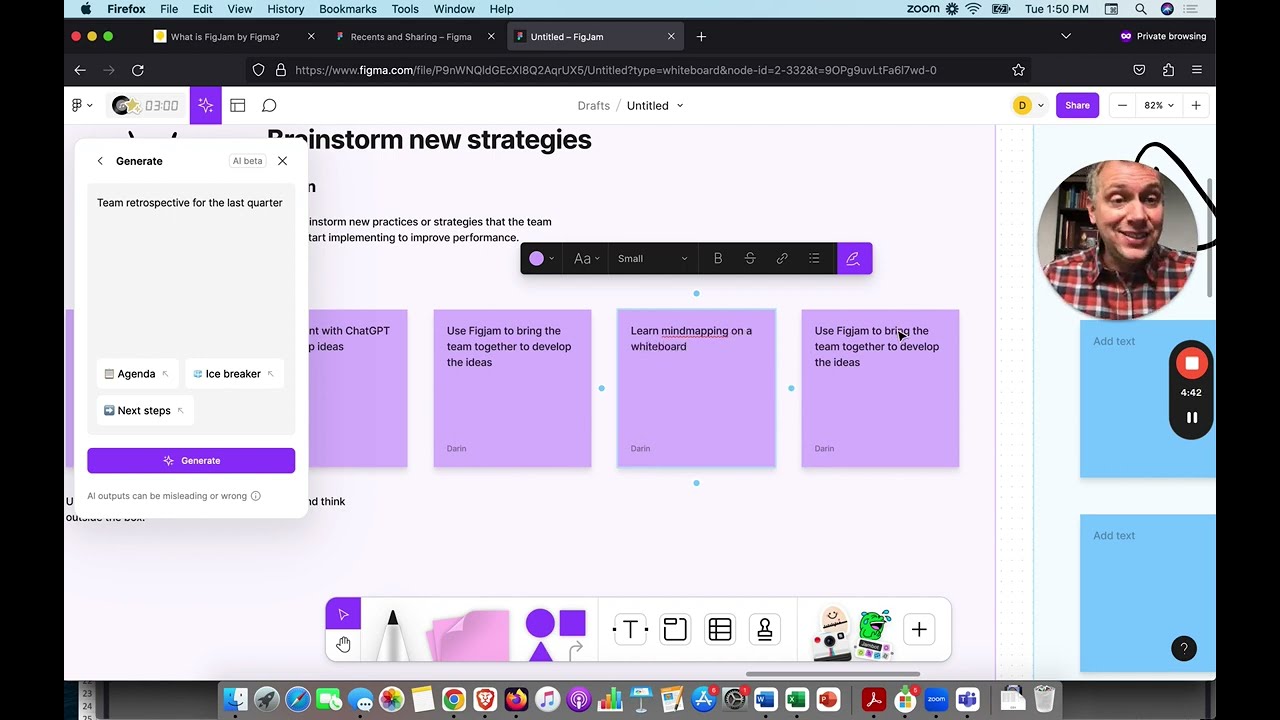
Task: Open the user avatar dropdown
Action: [x=1028, y=105]
